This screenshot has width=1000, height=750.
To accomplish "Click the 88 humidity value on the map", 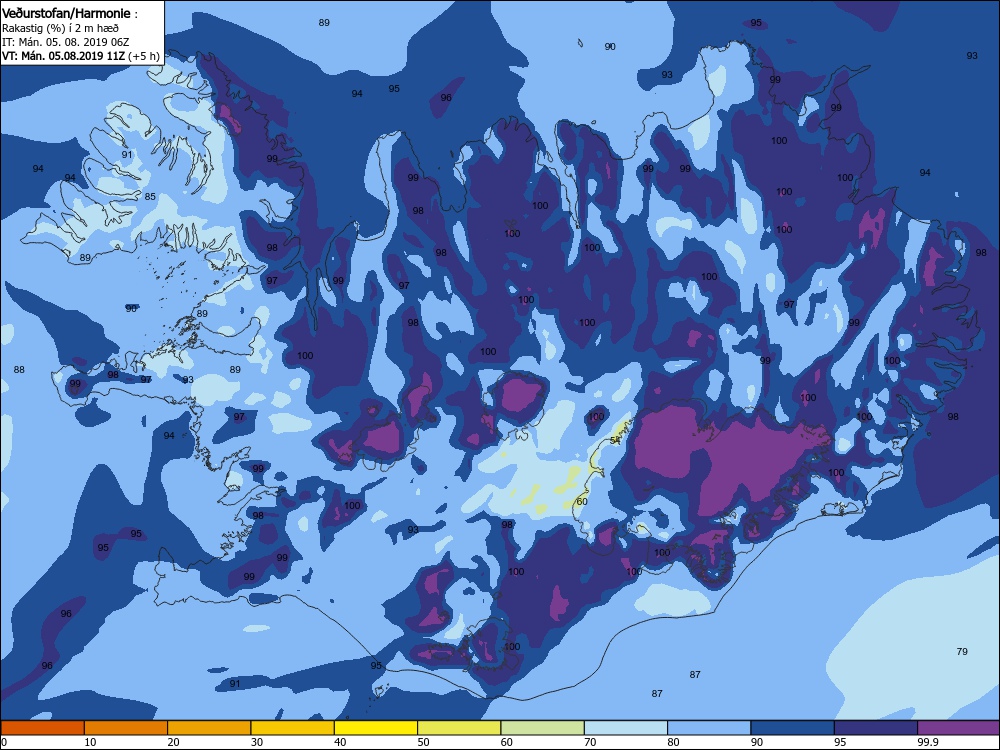I will [x=19, y=369].
